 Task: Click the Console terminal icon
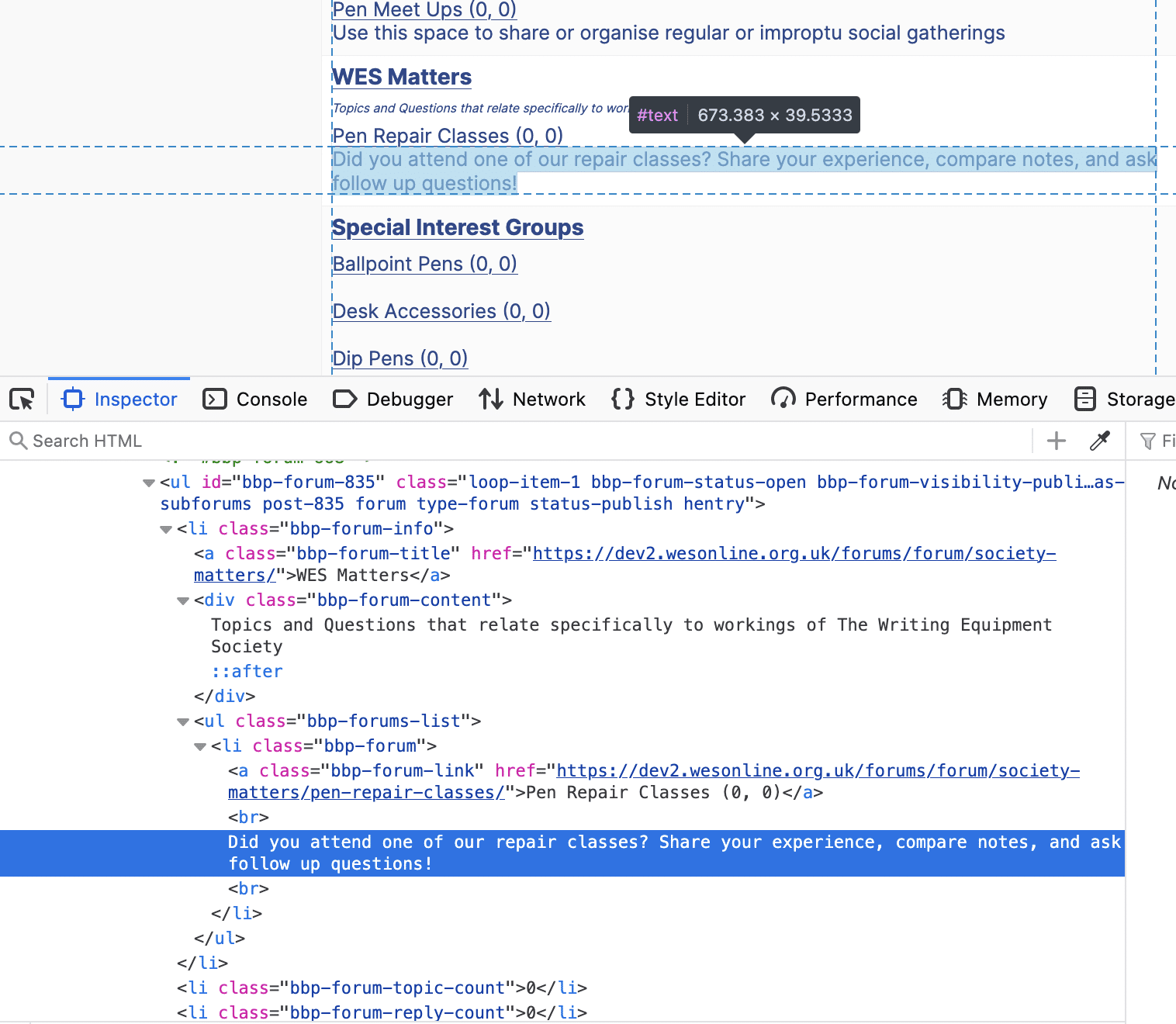pos(215,400)
